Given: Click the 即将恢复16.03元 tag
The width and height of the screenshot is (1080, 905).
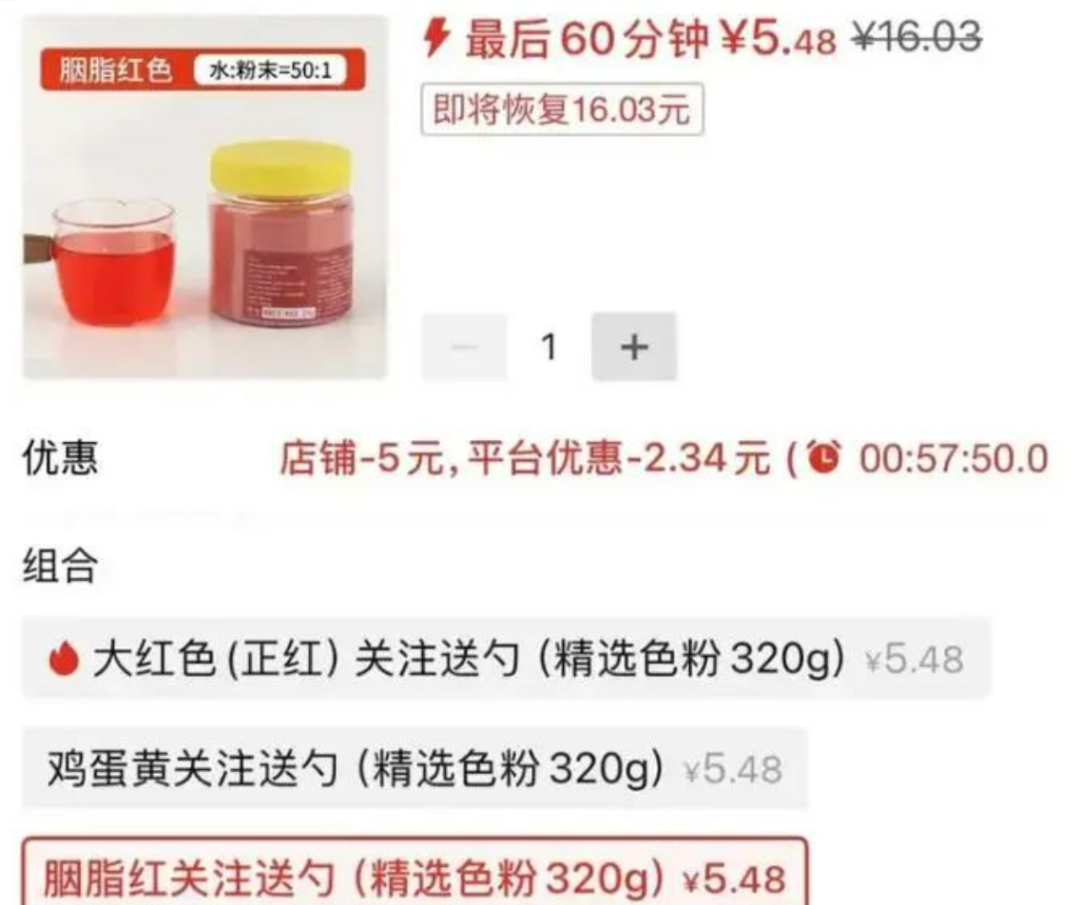Looking at the screenshot, I should 562,109.
